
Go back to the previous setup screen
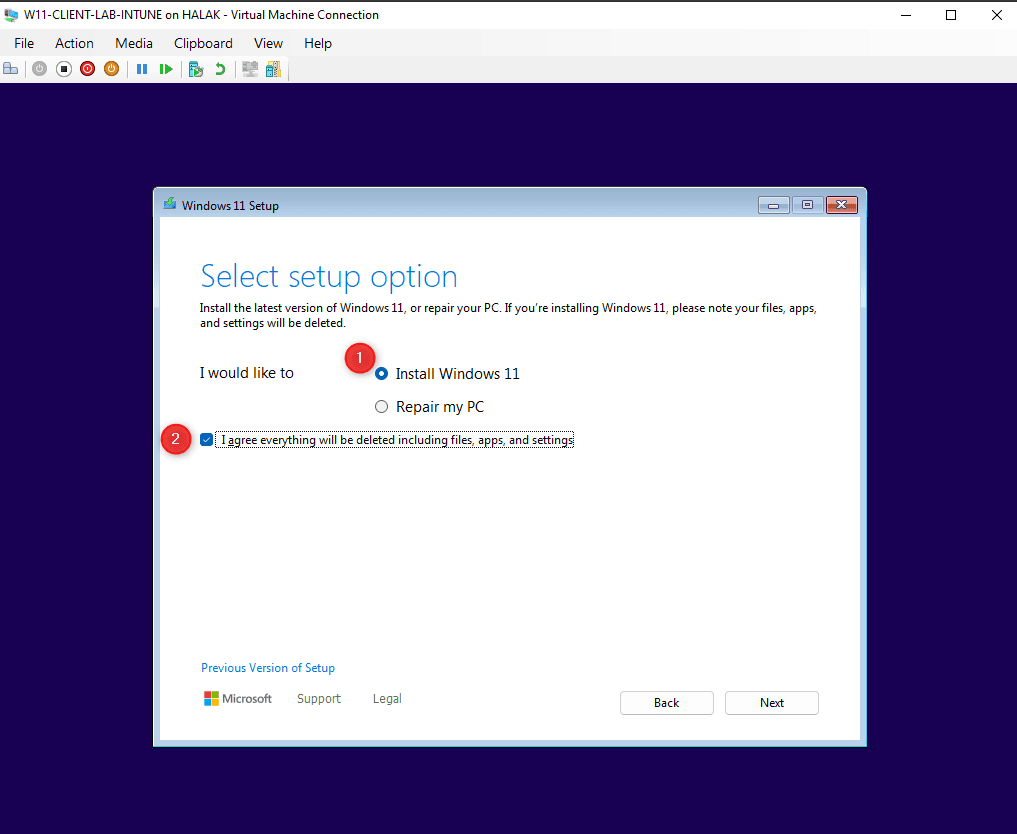pos(666,702)
